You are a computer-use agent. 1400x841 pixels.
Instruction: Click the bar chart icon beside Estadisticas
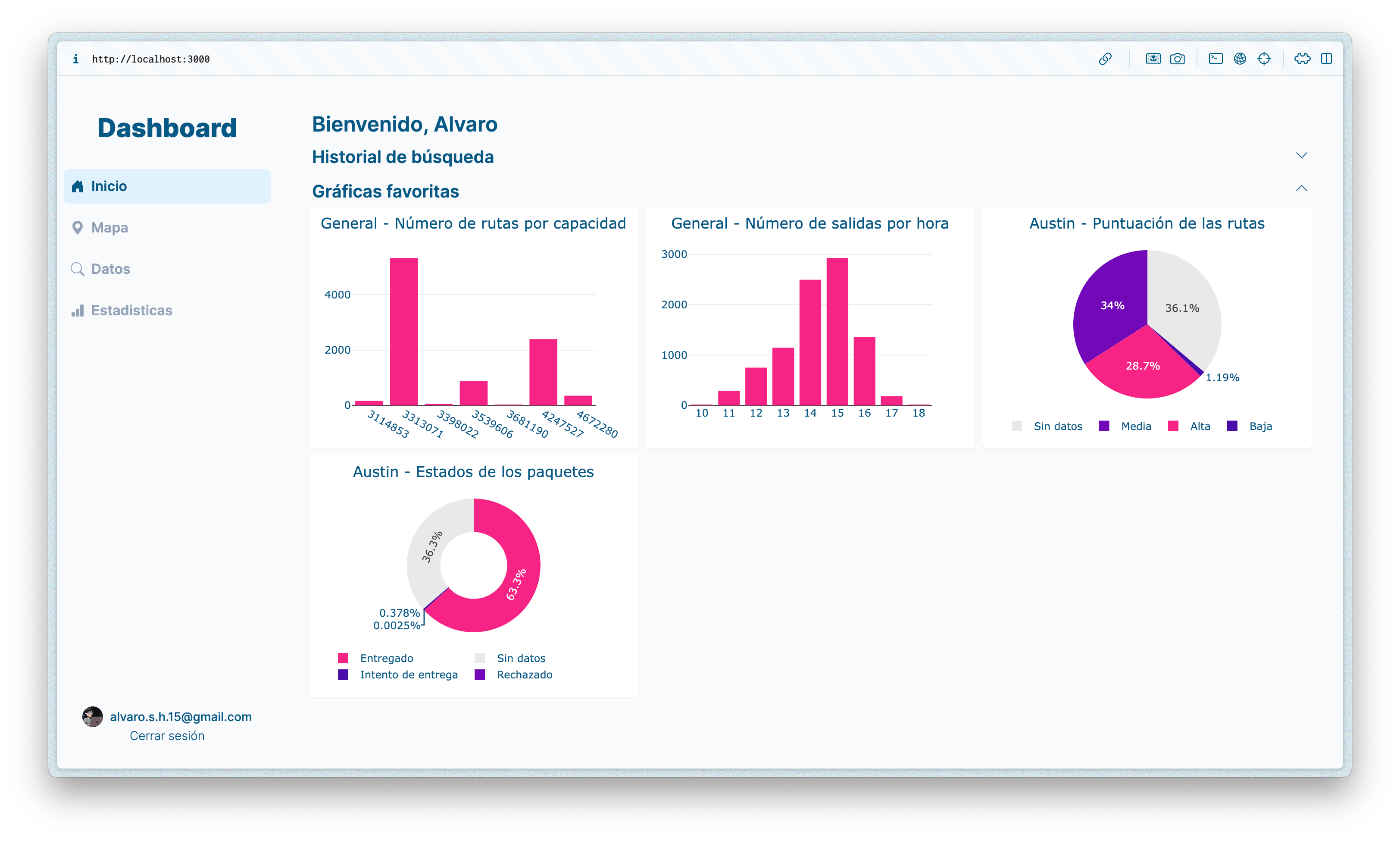[78, 311]
